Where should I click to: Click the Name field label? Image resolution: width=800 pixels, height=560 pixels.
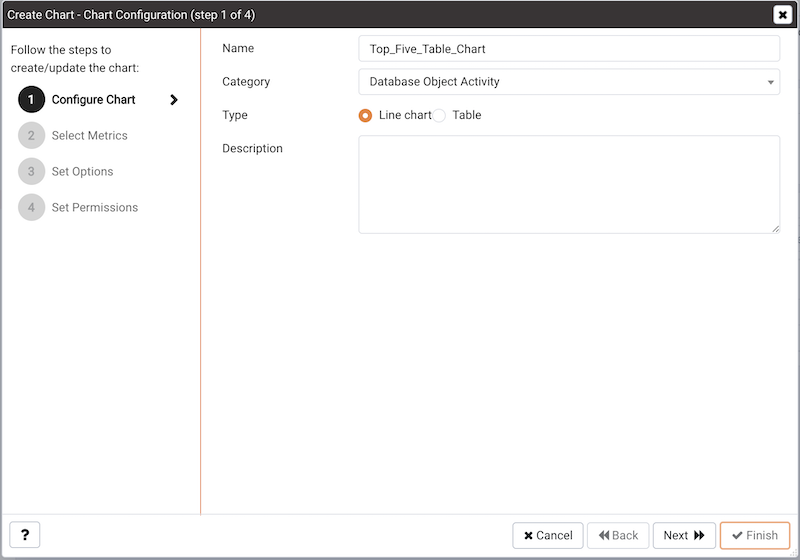point(238,48)
